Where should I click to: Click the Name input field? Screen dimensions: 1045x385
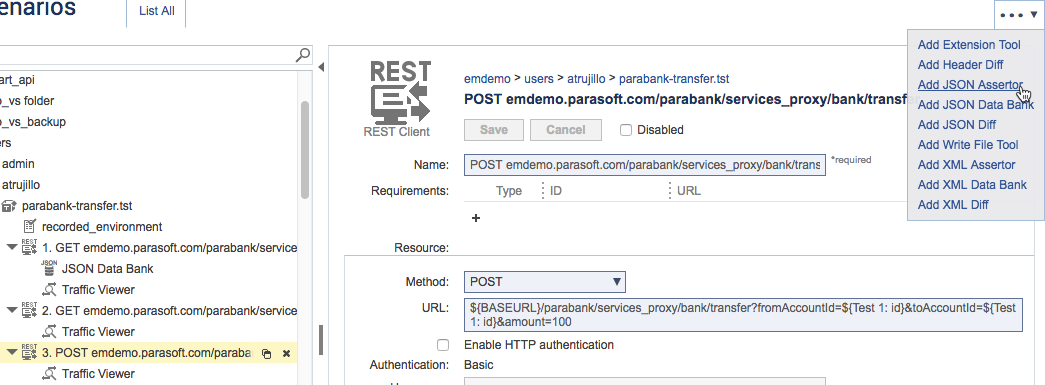644,165
